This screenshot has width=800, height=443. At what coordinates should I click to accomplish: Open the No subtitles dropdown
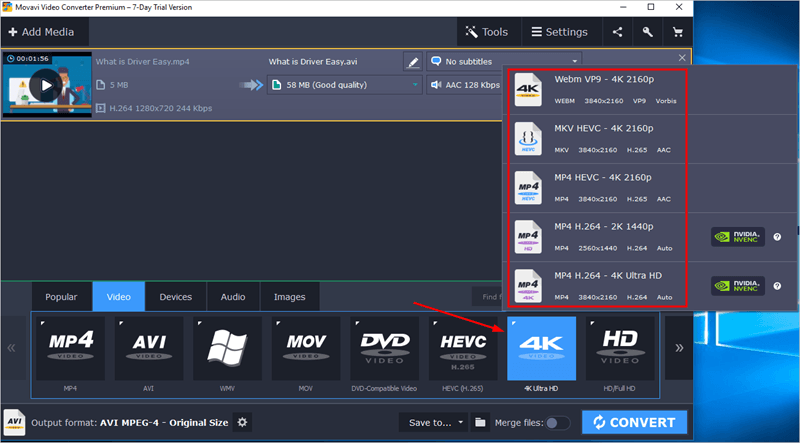click(x=504, y=62)
